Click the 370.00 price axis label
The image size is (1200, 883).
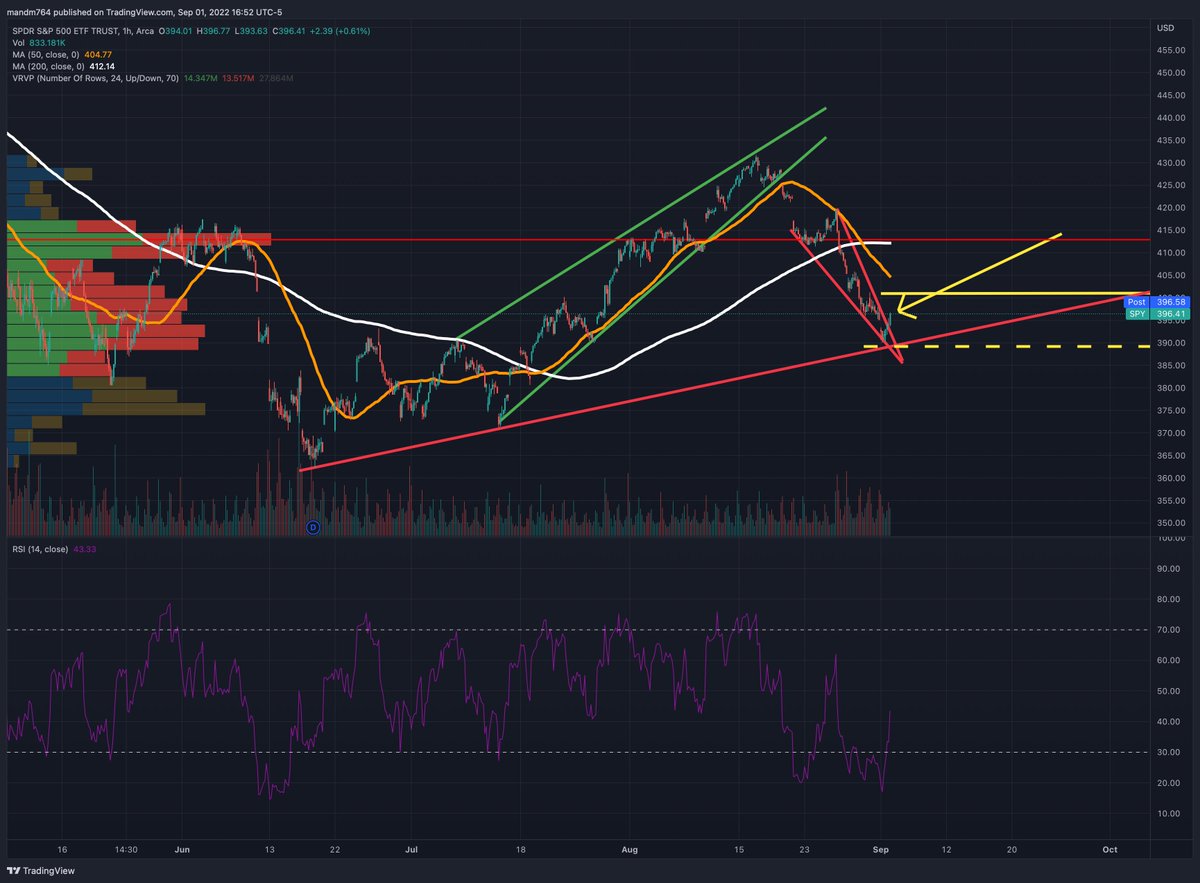[x=1169, y=433]
